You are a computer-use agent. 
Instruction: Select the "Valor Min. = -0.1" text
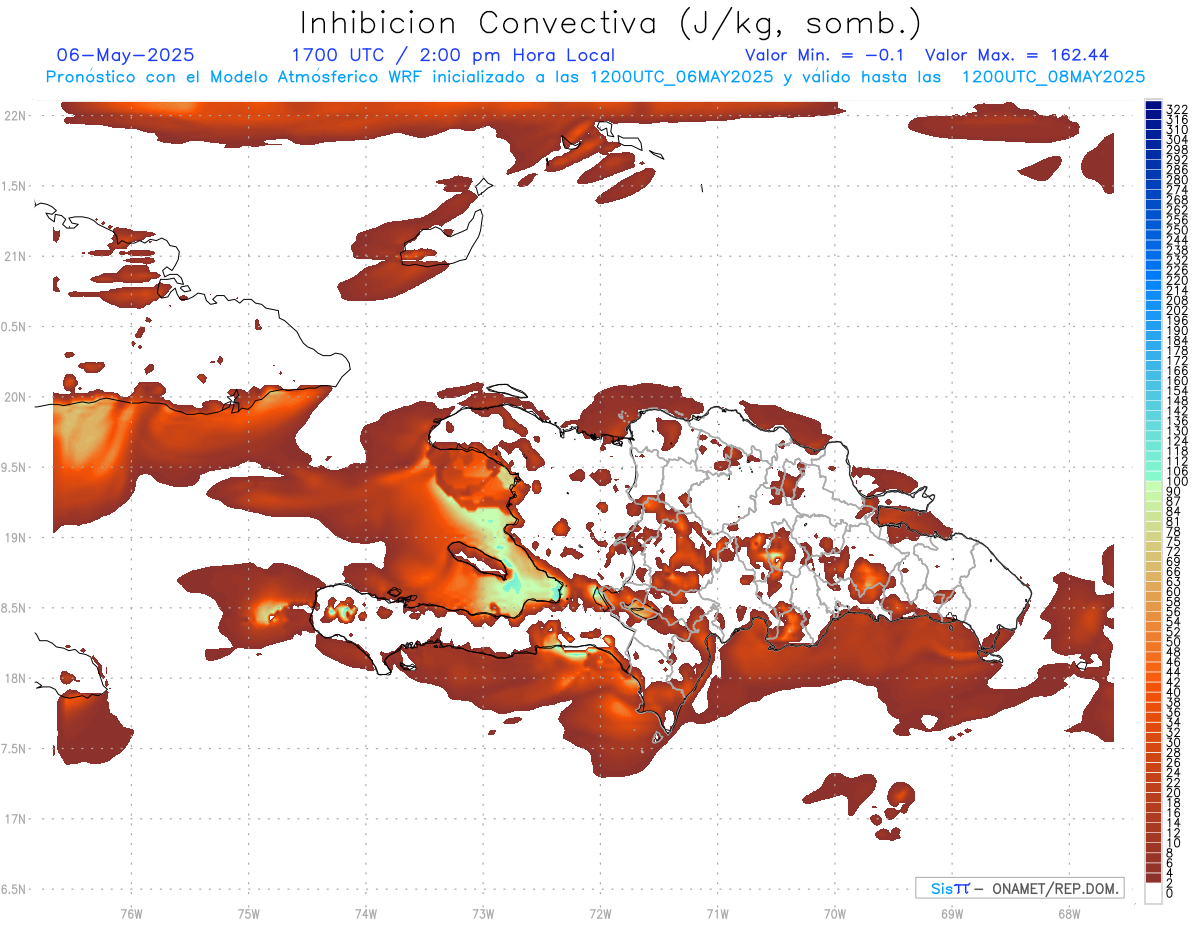825,55
